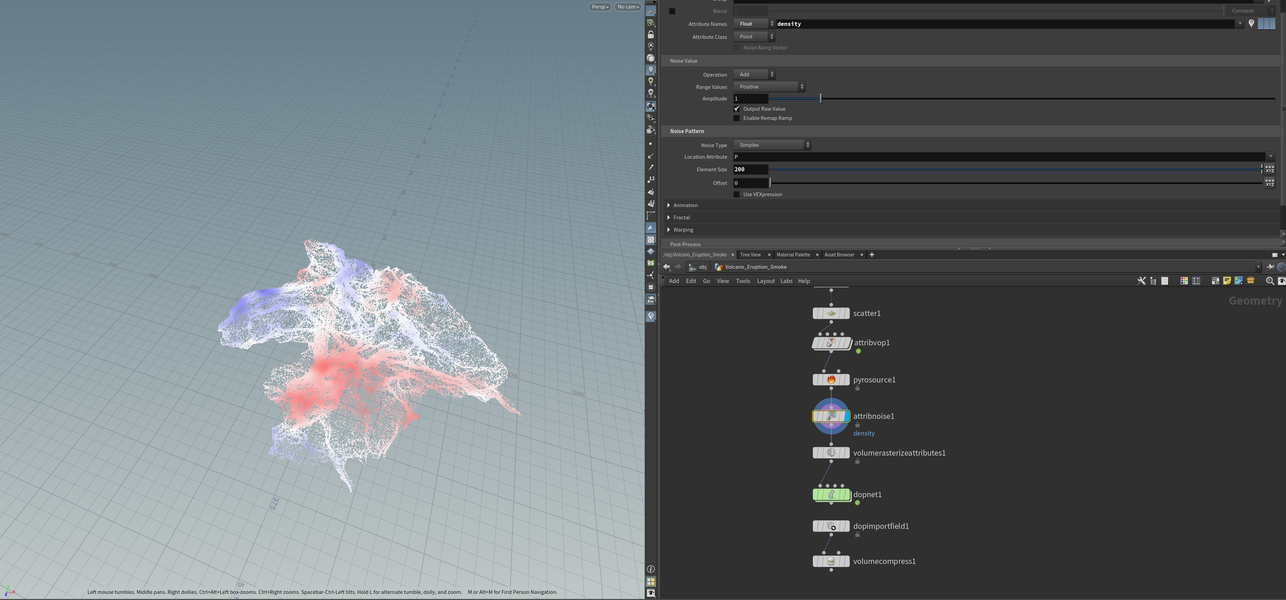Open the Persp viewport menu
Viewport: 1286px width, 600px height.
pos(599,7)
